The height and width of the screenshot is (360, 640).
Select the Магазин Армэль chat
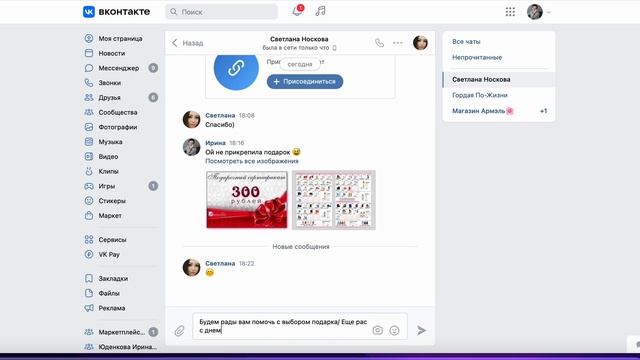pyautogui.click(x=499, y=111)
